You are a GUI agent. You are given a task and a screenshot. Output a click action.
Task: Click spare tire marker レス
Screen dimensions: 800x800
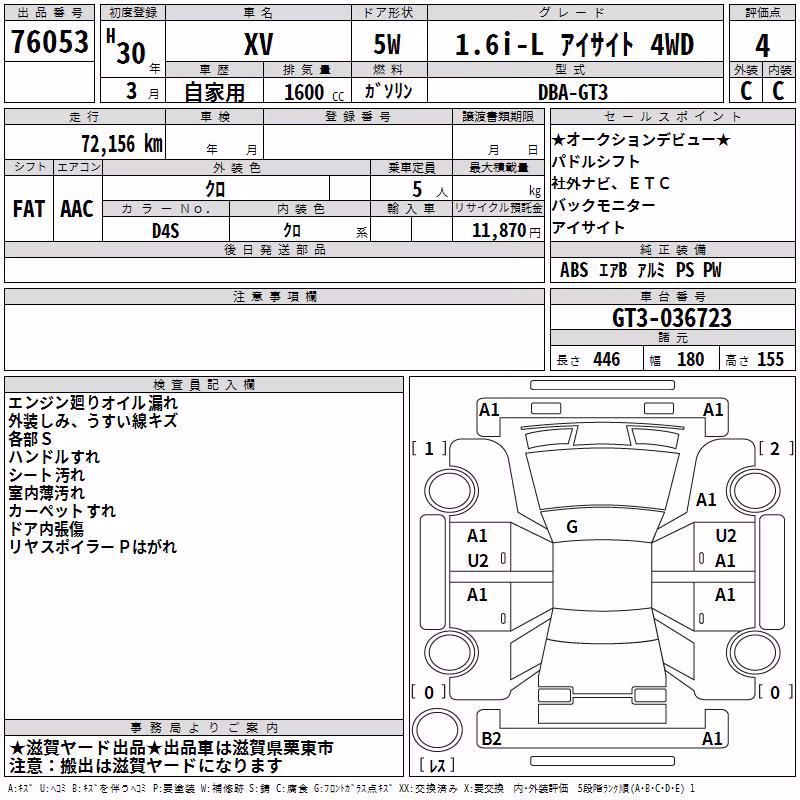point(437,765)
